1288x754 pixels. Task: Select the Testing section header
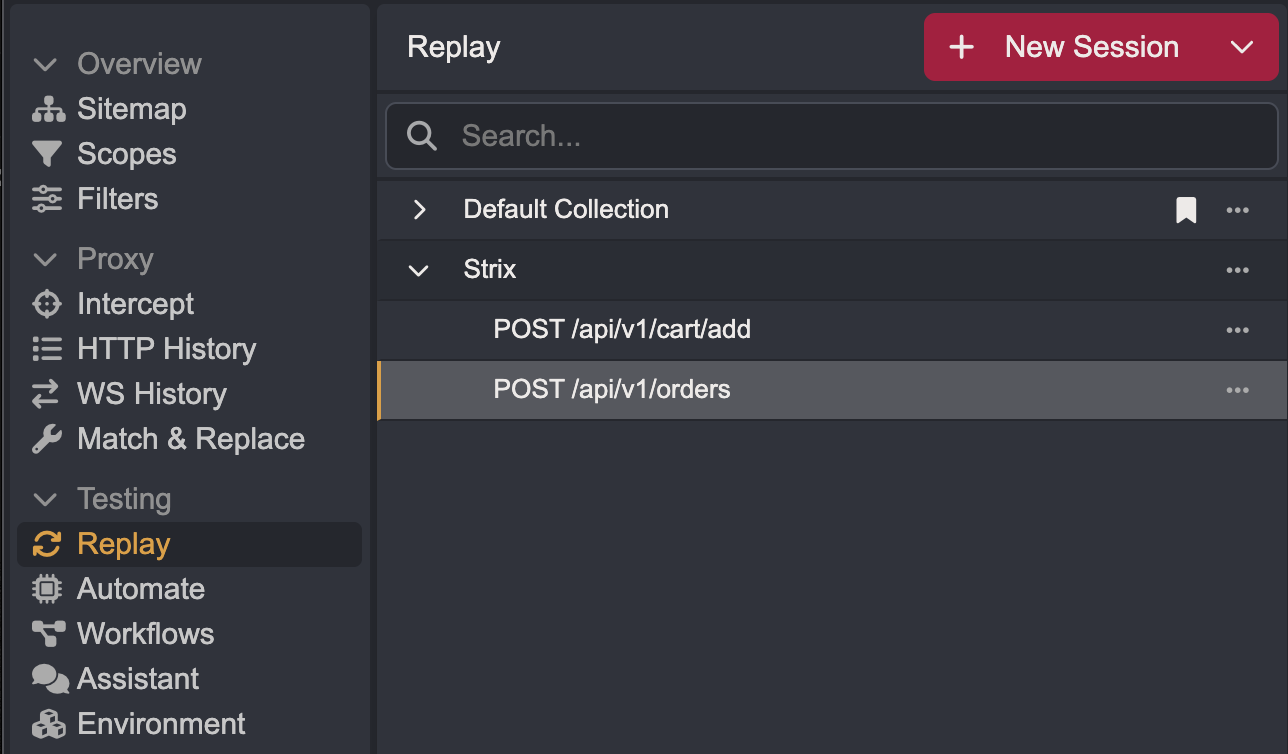124,499
